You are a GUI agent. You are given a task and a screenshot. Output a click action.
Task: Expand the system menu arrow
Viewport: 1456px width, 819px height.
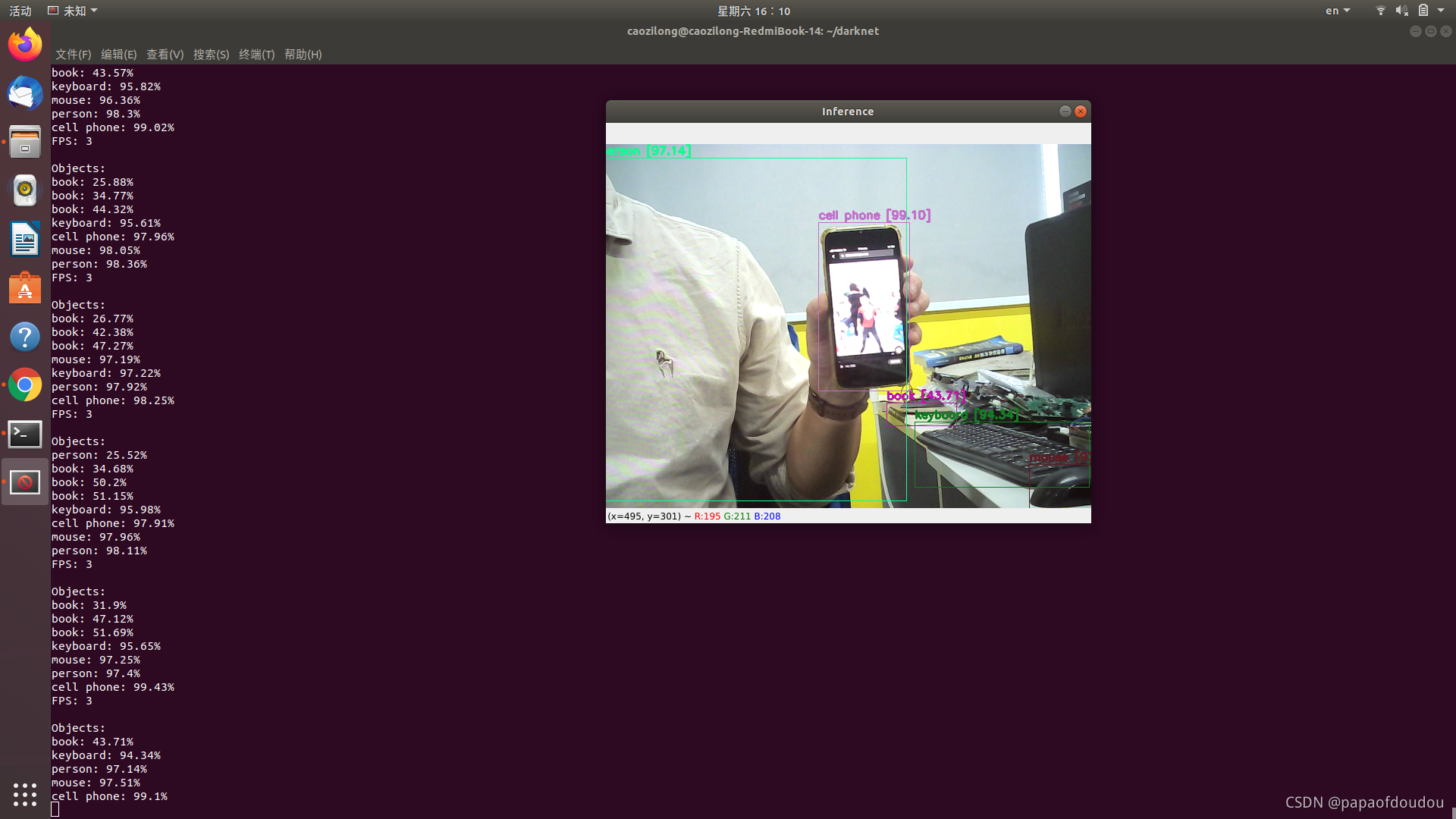click(x=1441, y=11)
